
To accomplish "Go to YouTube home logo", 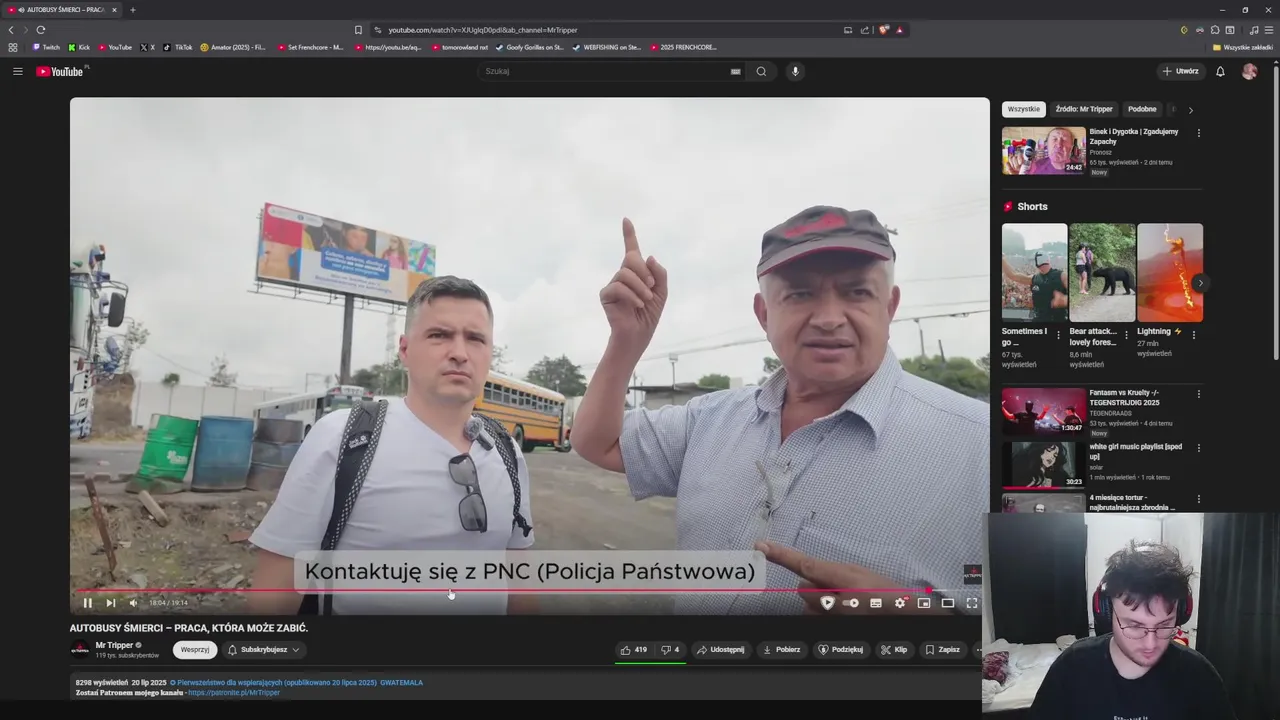I will click(62, 71).
